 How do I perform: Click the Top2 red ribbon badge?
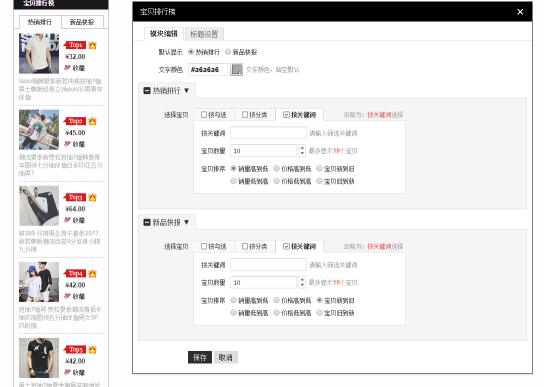pos(75,121)
